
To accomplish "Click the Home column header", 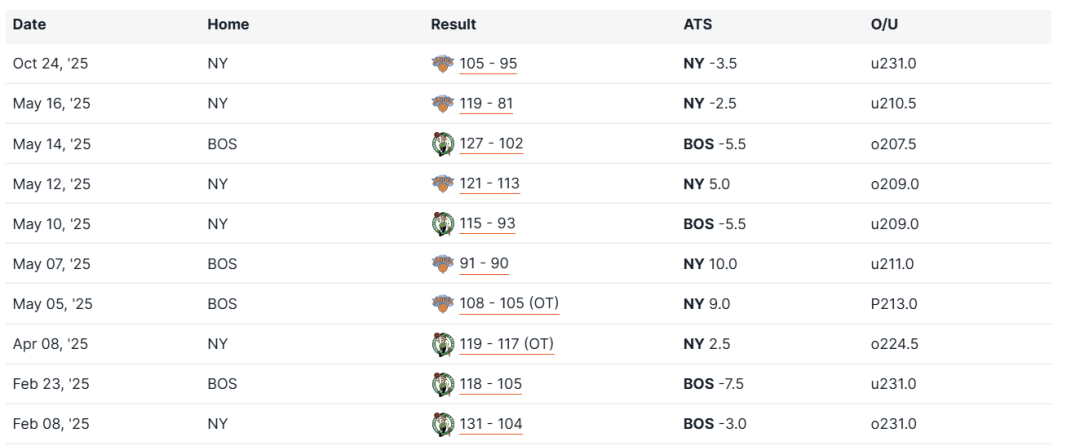I will [x=228, y=24].
